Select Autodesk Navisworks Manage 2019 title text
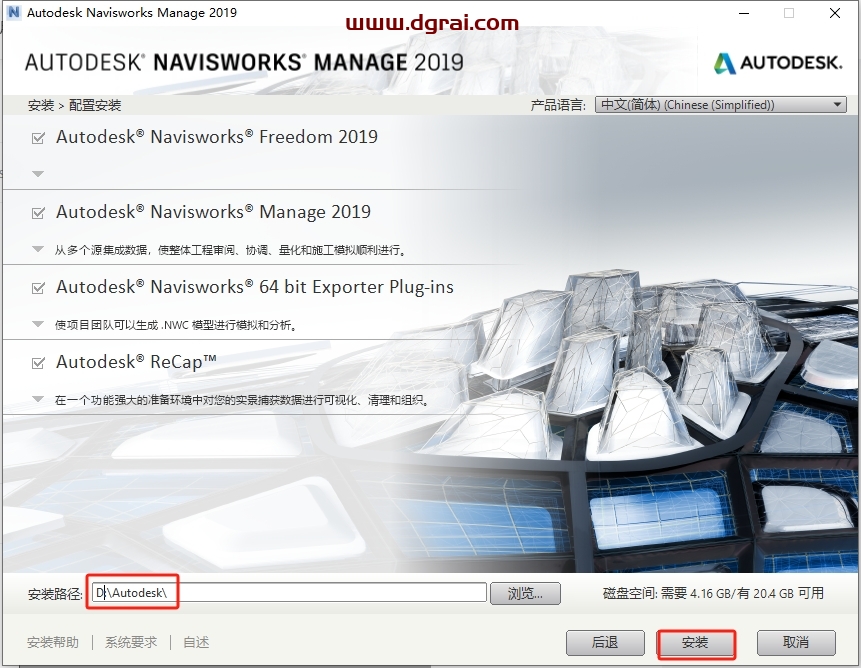Screen dimensions: 861x668 (x=214, y=212)
